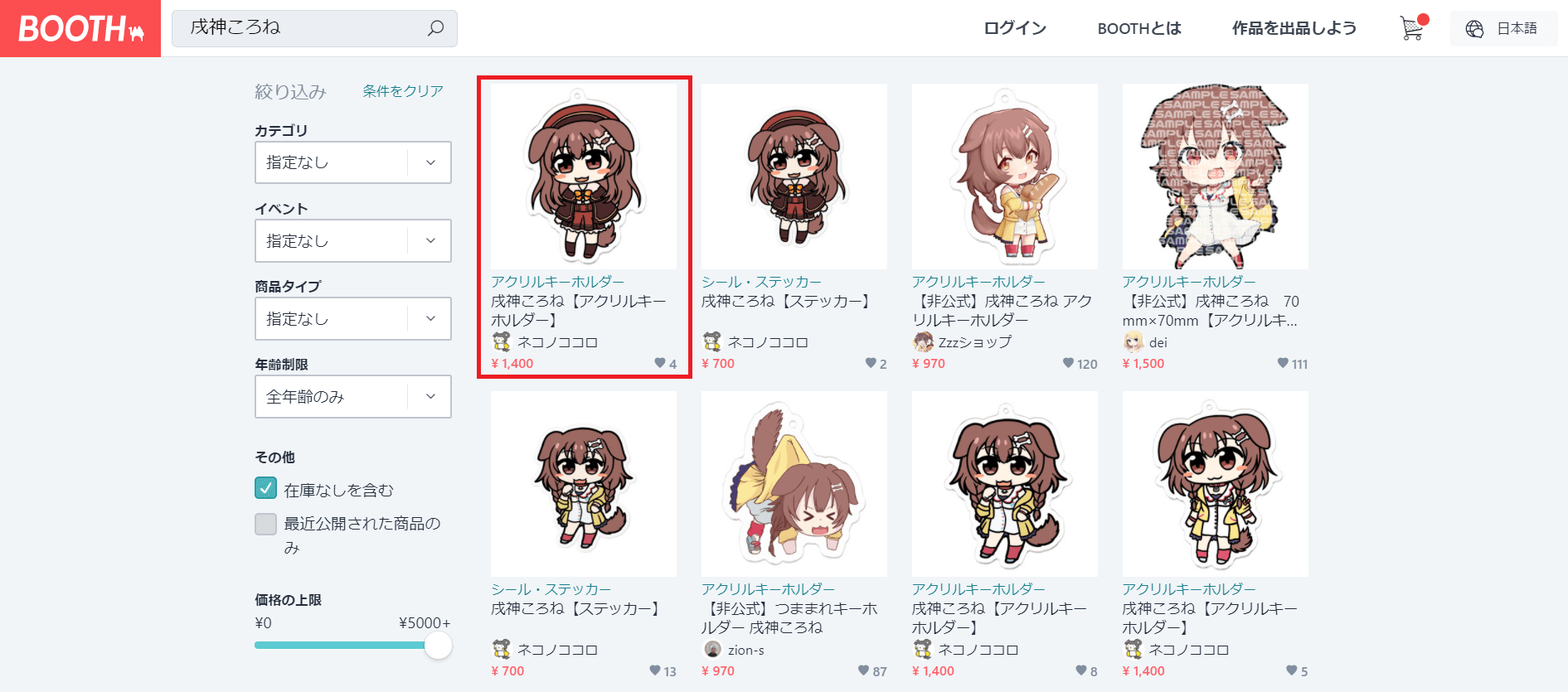Screen dimensions: 1568x692
Task: Click the zion-s shop avatar icon
Action: pyautogui.click(x=712, y=649)
